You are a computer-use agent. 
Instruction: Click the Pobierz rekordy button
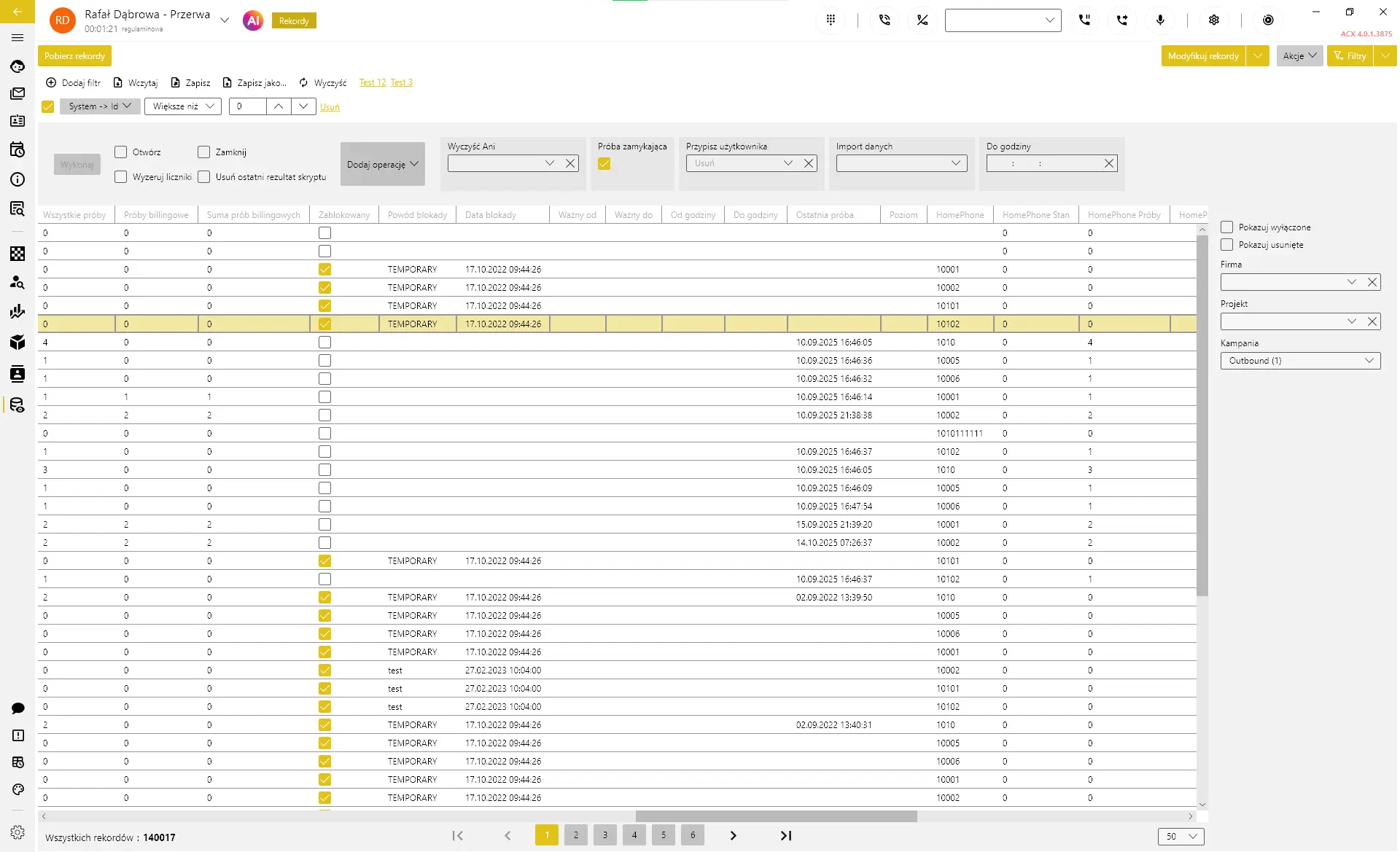pos(74,56)
